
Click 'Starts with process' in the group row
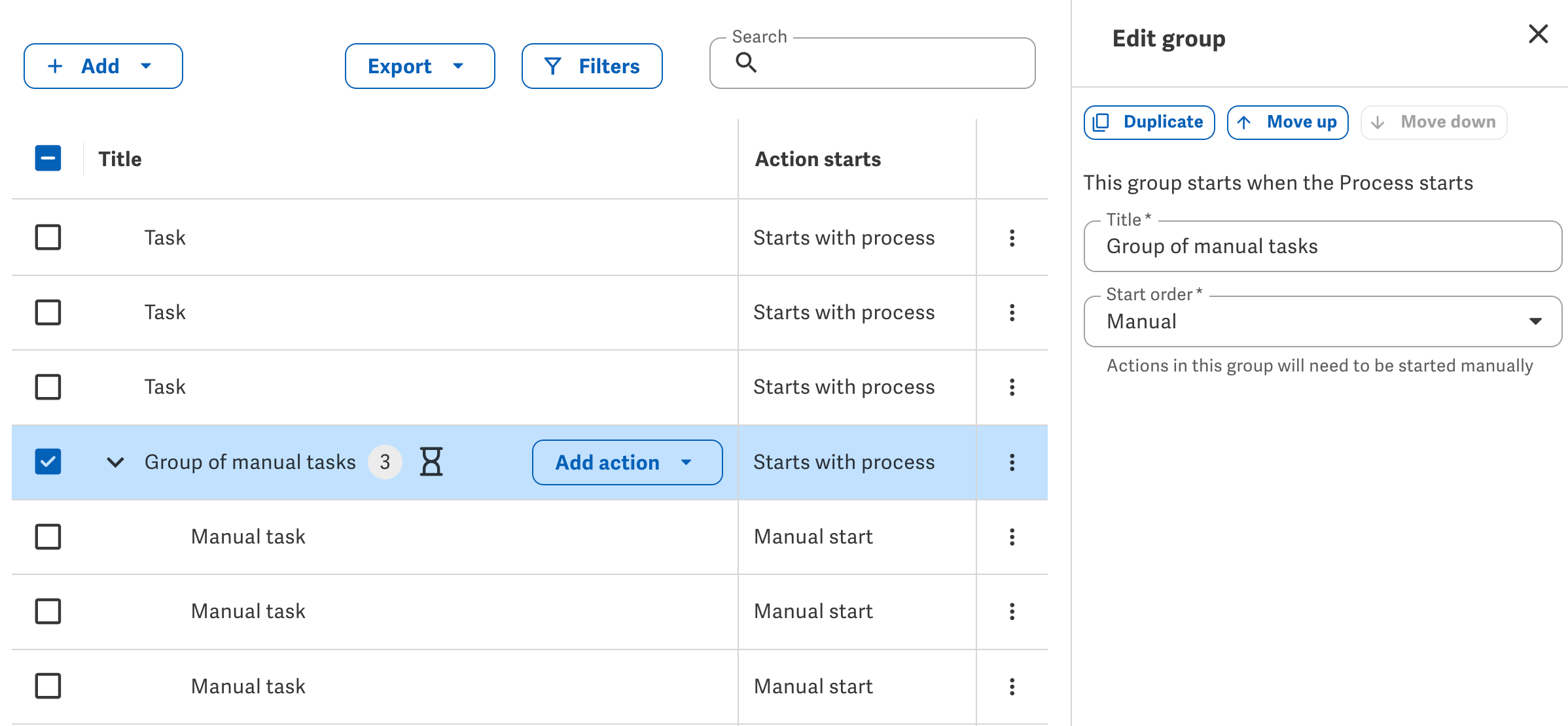pyautogui.click(x=844, y=462)
